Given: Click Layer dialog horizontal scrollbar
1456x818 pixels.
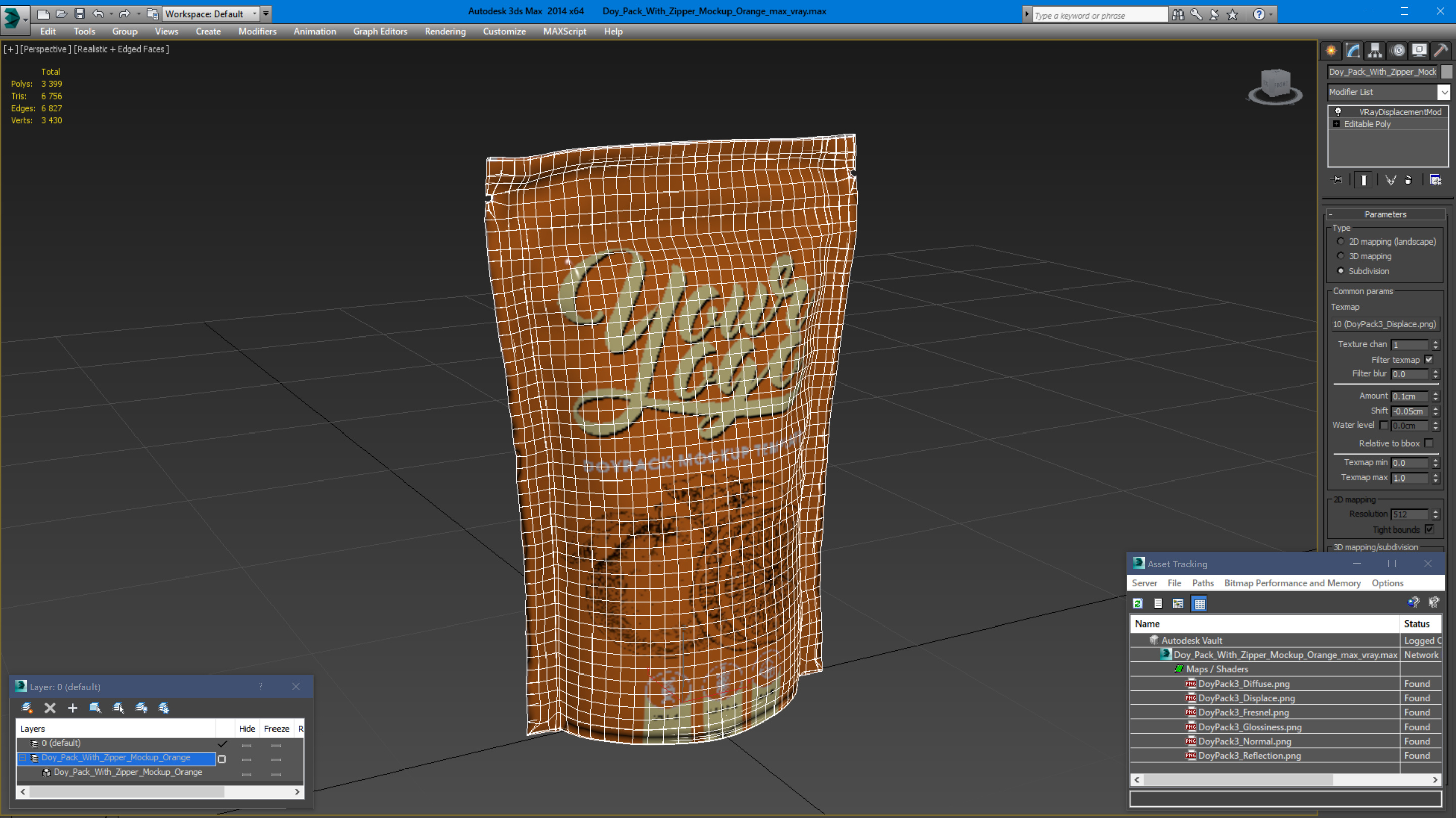Looking at the screenshot, I should click(127, 792).
